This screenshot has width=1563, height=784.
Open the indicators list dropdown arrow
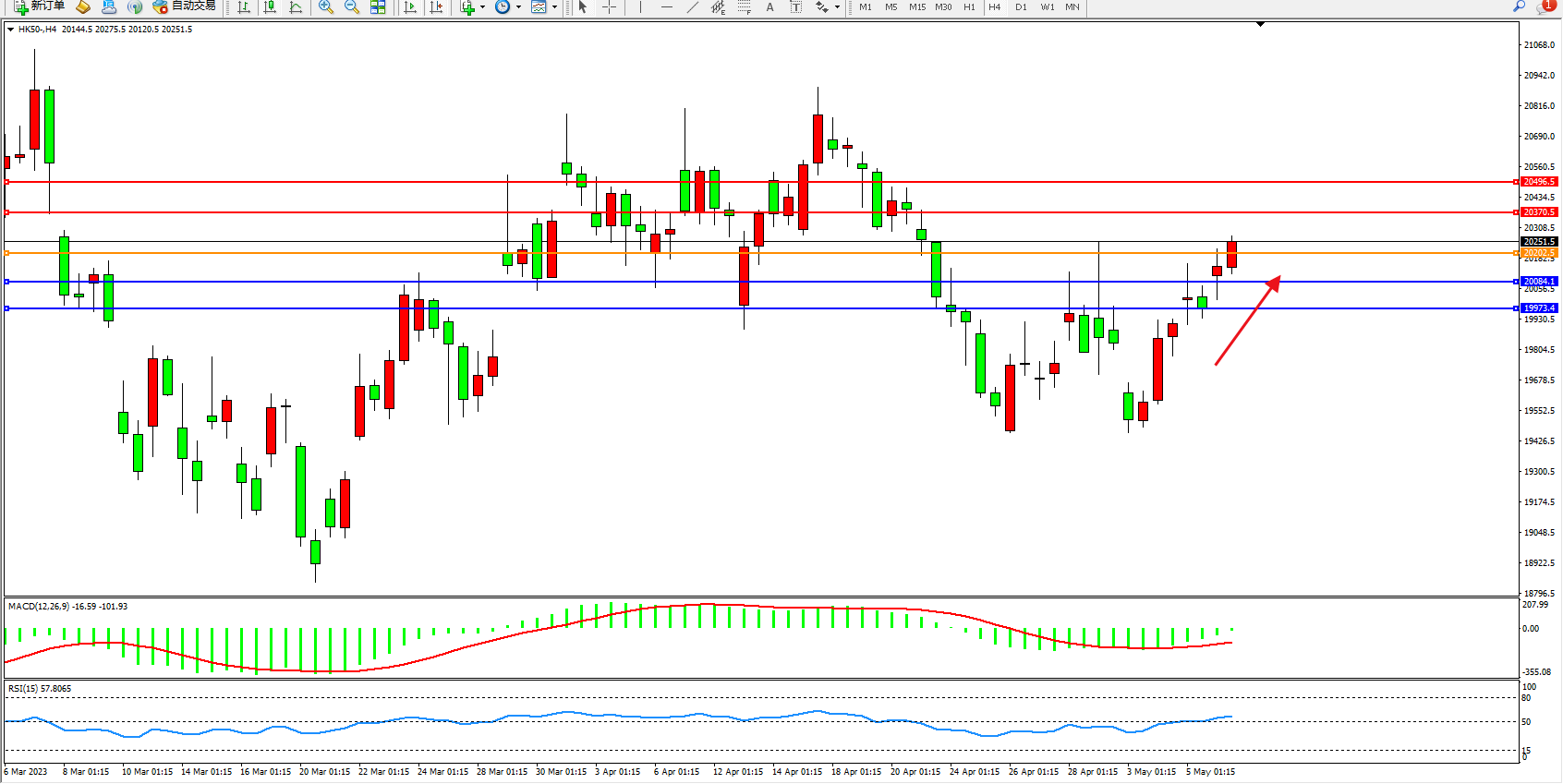click(482, 7)
